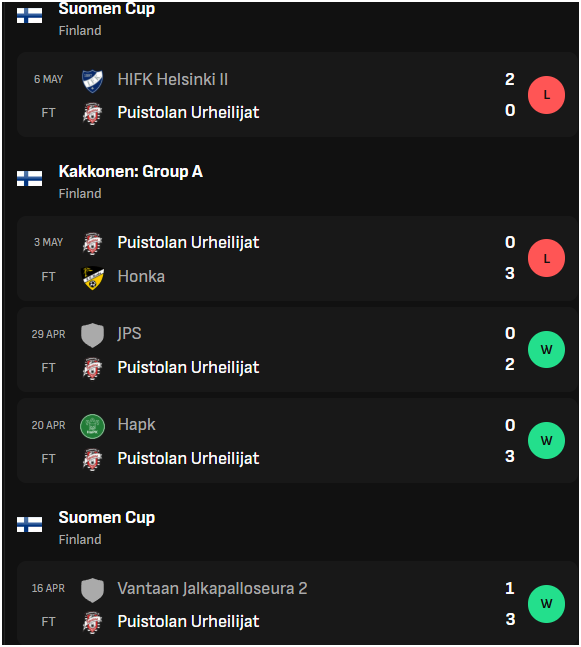Click the Puistolan Urheilijat crest in 3 May match
This screenshot has height=647, width=581.
point(92,243)
